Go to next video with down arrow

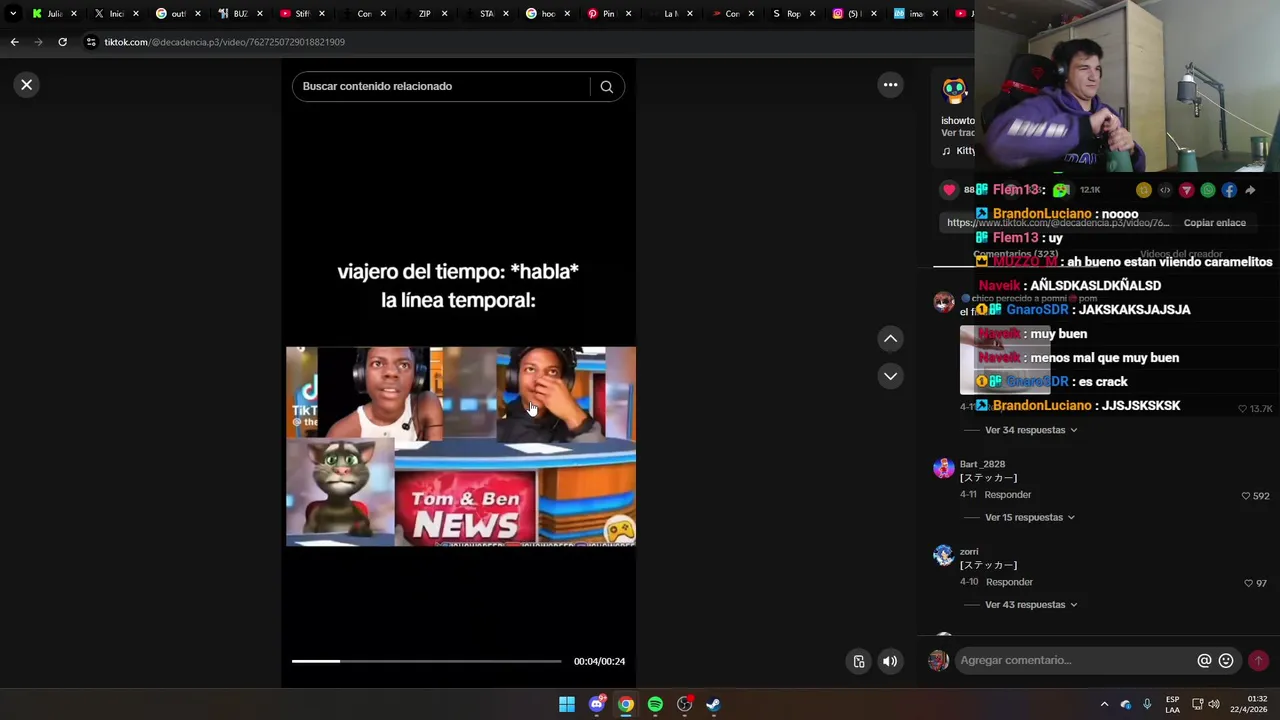coord(890,376)
